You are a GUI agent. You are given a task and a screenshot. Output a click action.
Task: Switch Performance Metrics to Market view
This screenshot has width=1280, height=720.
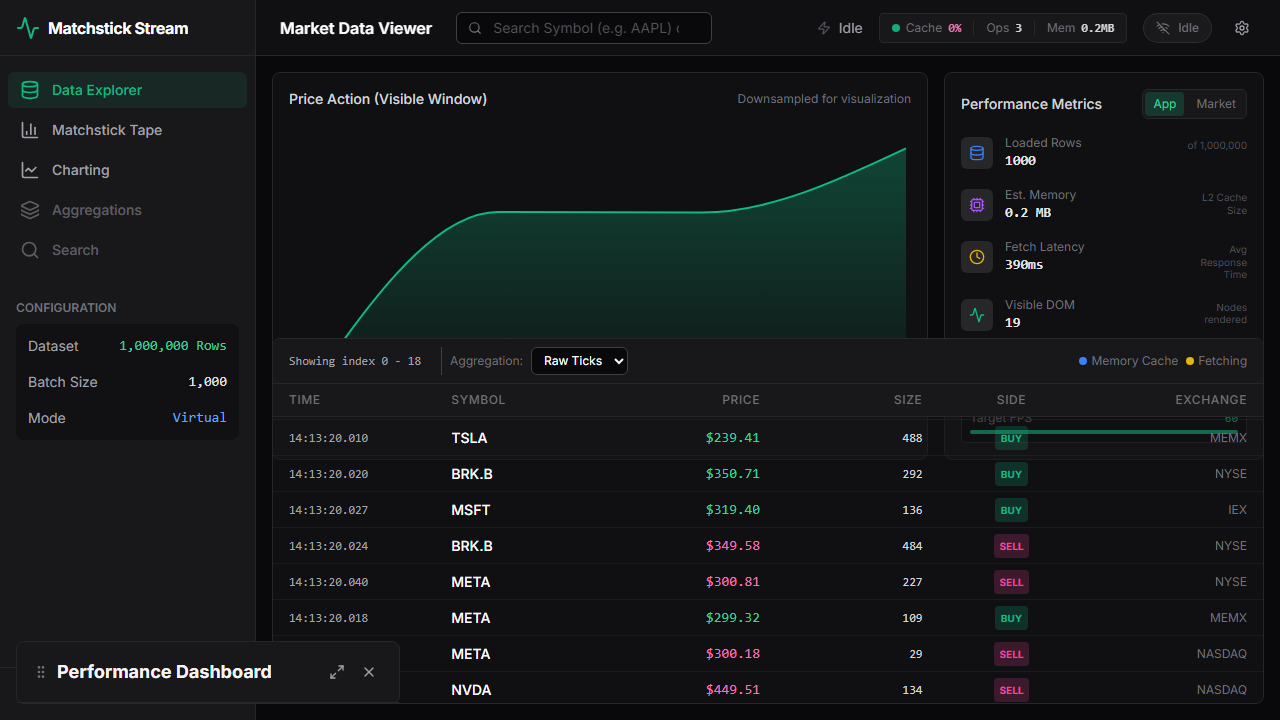click(1216, 103)
